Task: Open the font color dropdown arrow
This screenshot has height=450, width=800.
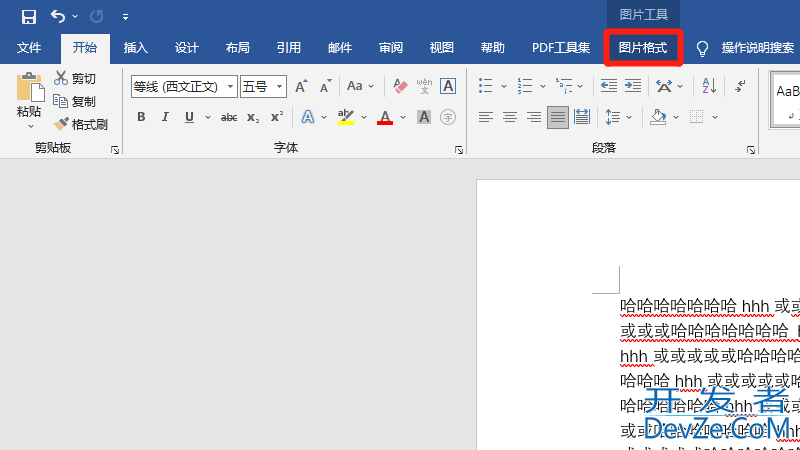Action: 403,118
